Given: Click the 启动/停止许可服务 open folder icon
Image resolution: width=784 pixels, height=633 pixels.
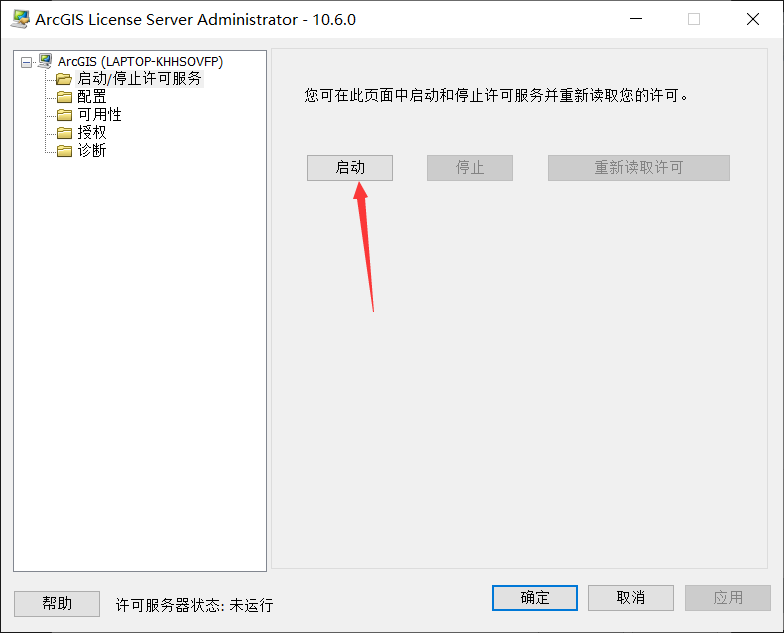Looking at the screenshot, I should pyautogui.click(x=64, y=79).
